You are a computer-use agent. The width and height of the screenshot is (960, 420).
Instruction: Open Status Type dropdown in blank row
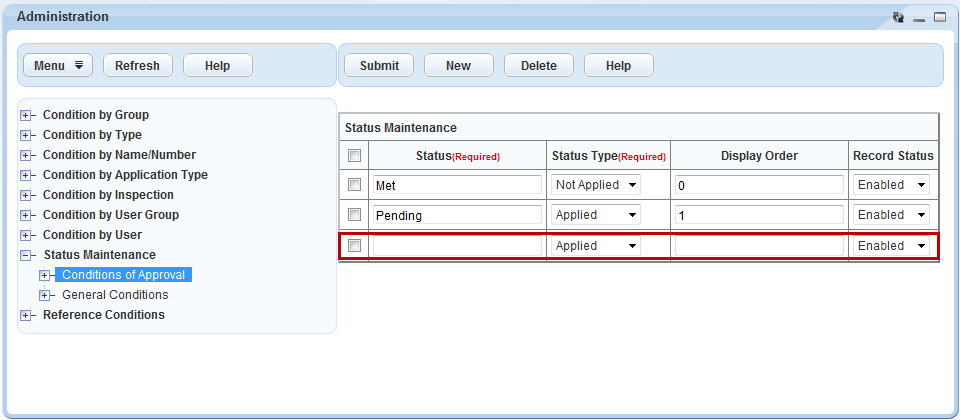[596, 246]
